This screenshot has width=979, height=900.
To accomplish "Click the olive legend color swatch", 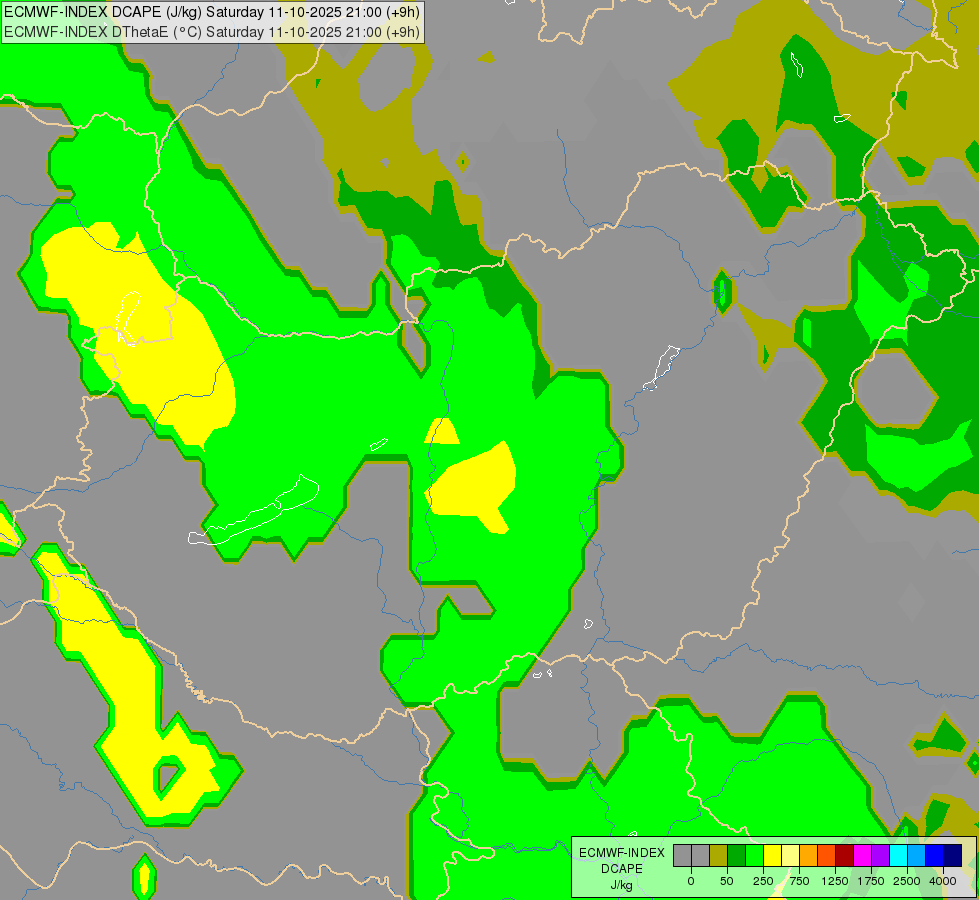I will tap(719, 855).
